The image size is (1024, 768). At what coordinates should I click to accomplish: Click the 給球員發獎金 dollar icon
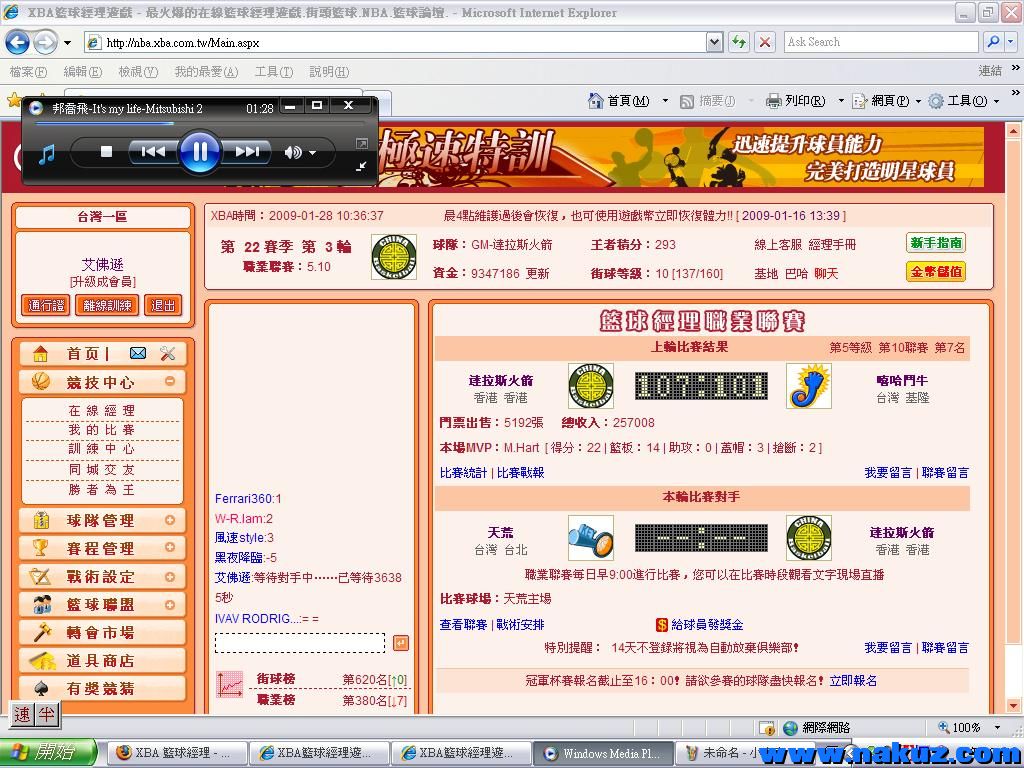[662, 625]
